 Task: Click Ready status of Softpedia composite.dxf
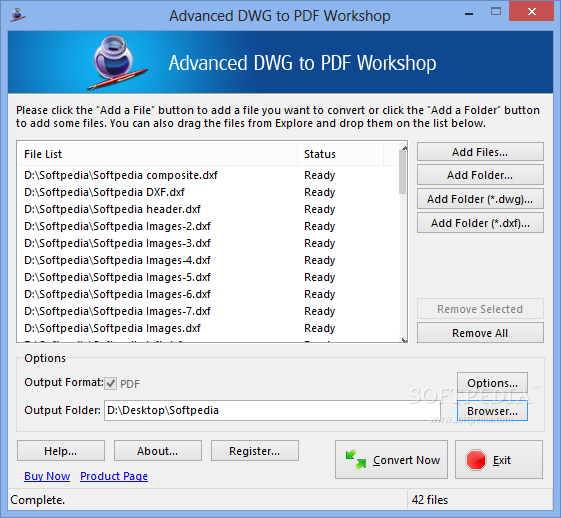click(x=319, y=175)
